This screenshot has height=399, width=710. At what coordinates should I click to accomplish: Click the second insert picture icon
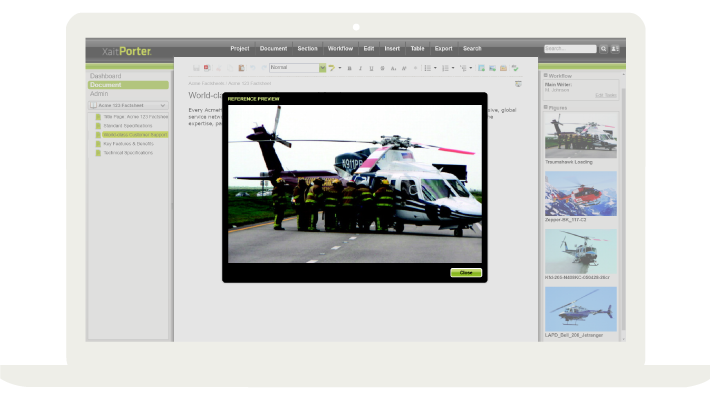tap(492, 68)
